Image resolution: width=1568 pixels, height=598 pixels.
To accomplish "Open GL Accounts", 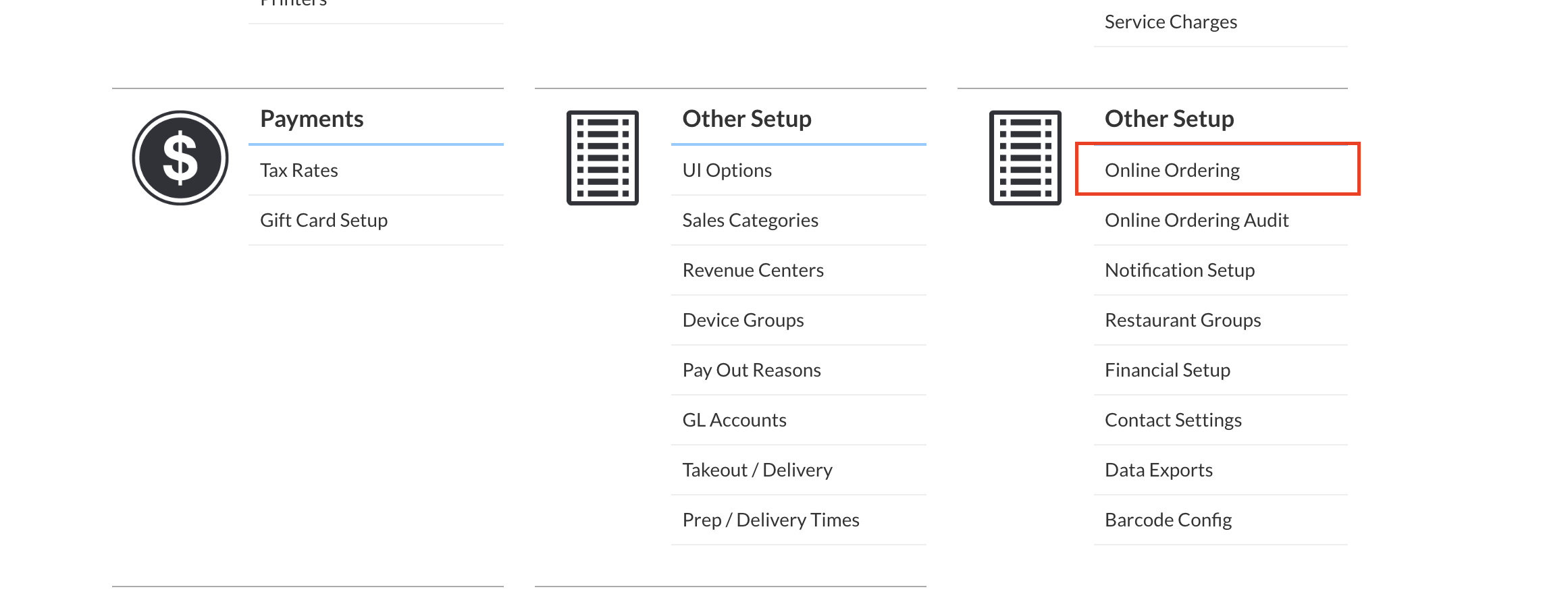I will [x=735, y=420].
